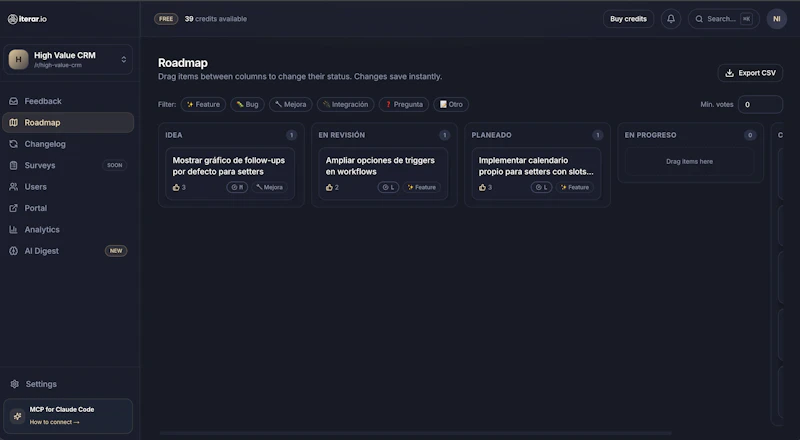Click the SOON badge beside Surveys

tap(114, 165)
